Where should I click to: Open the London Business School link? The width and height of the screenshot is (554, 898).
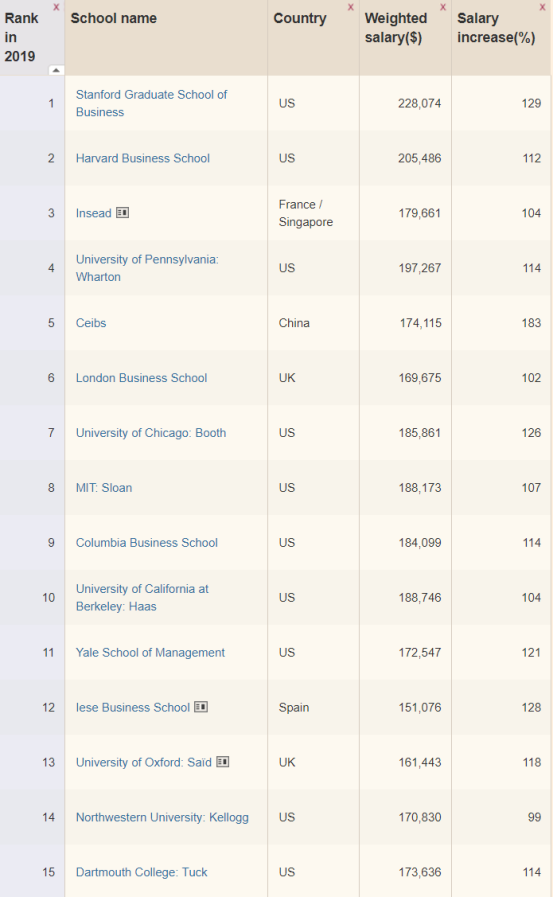(142, 378)
